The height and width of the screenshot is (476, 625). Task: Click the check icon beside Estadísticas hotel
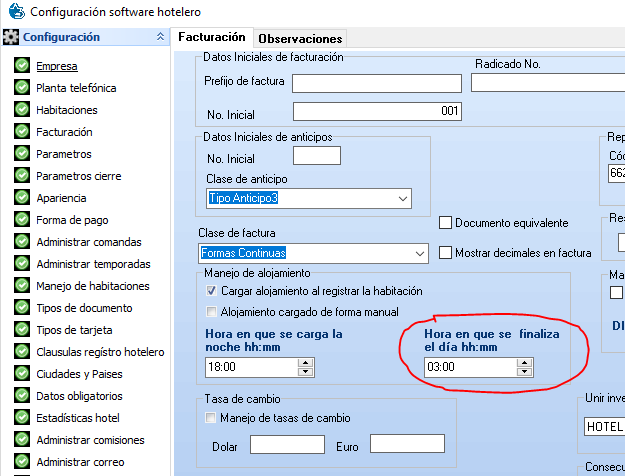(22, 418)
